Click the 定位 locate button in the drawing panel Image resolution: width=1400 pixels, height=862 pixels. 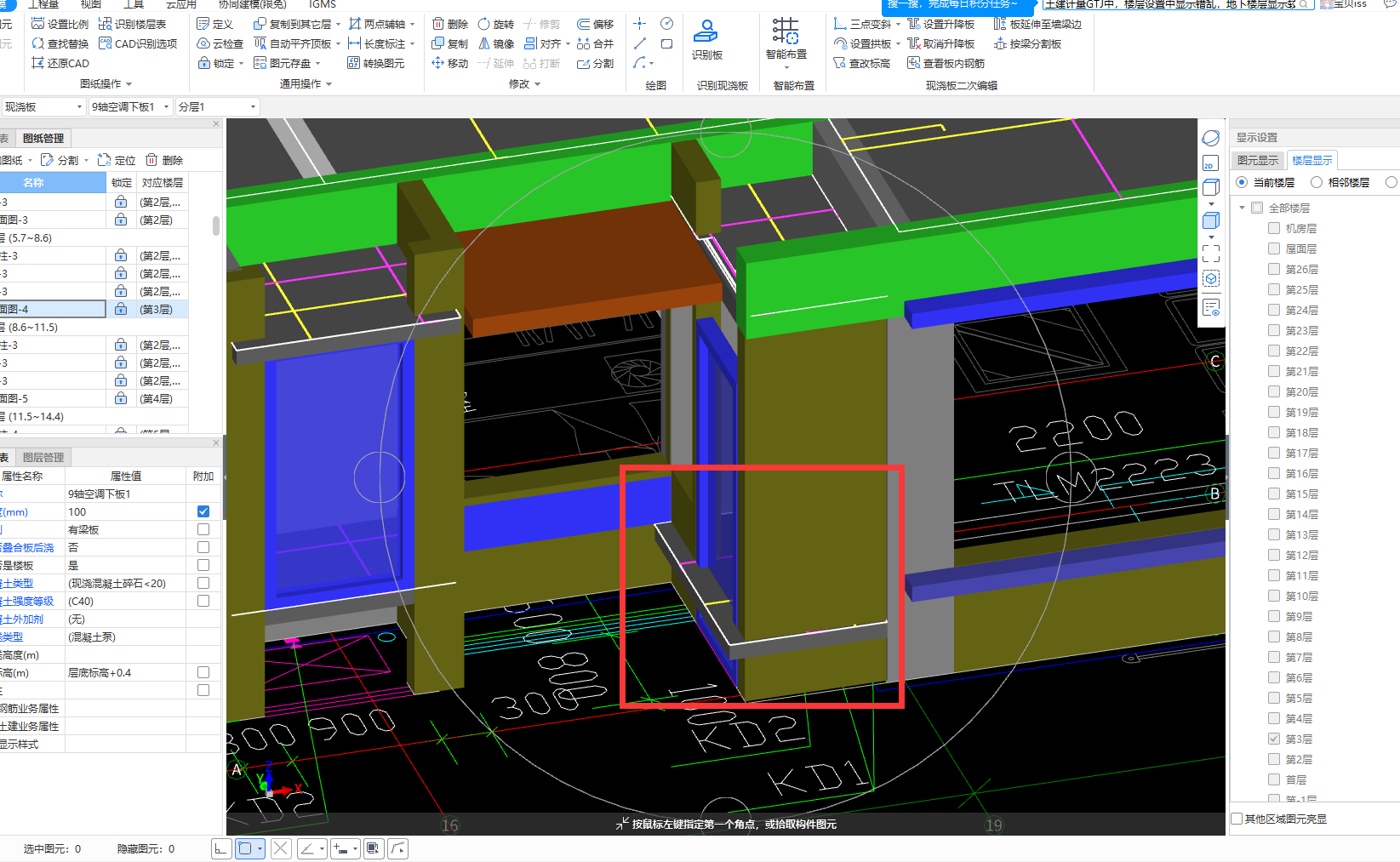(x=117, y=160)
